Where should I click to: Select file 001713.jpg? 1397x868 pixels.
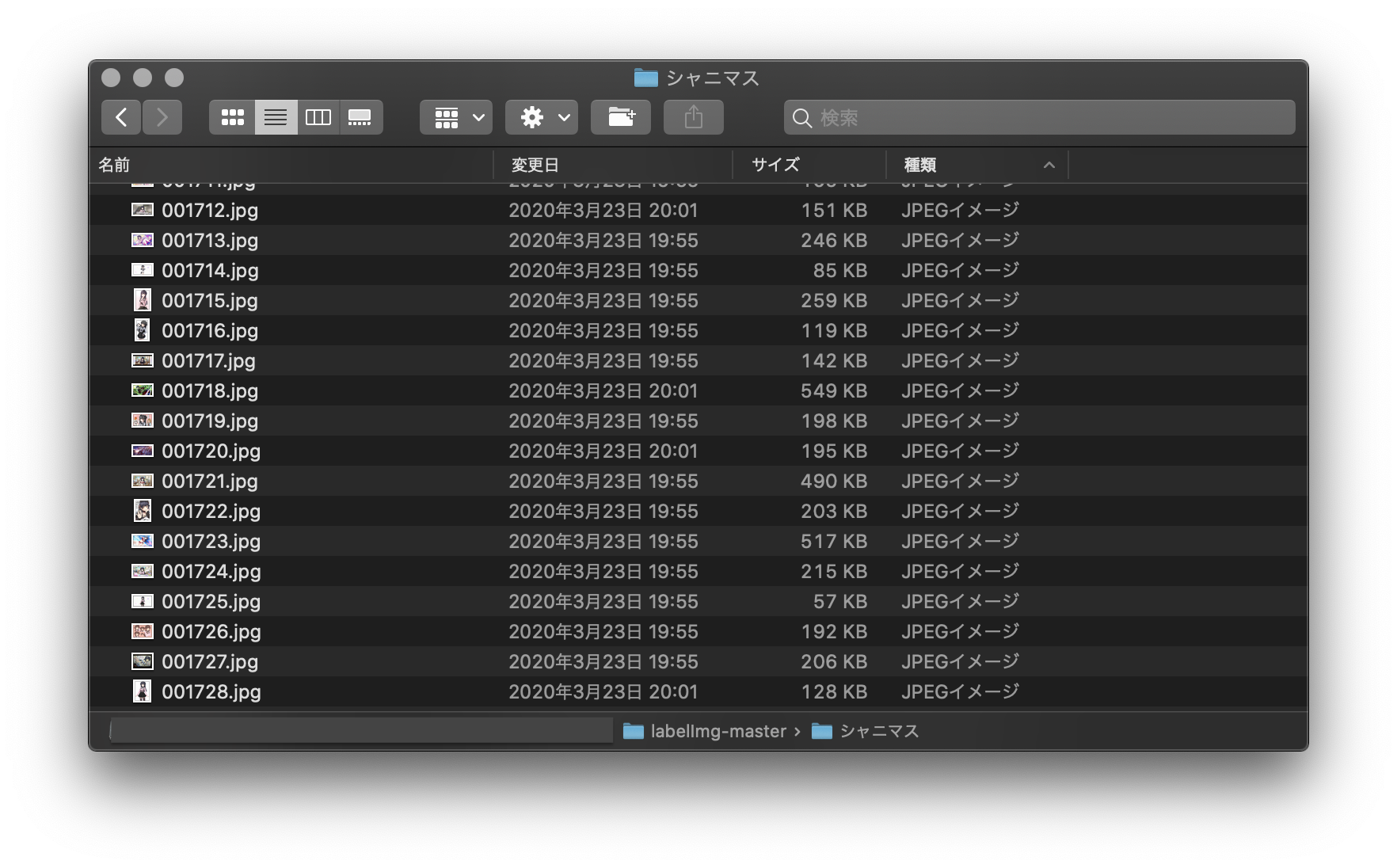(210, 240)
